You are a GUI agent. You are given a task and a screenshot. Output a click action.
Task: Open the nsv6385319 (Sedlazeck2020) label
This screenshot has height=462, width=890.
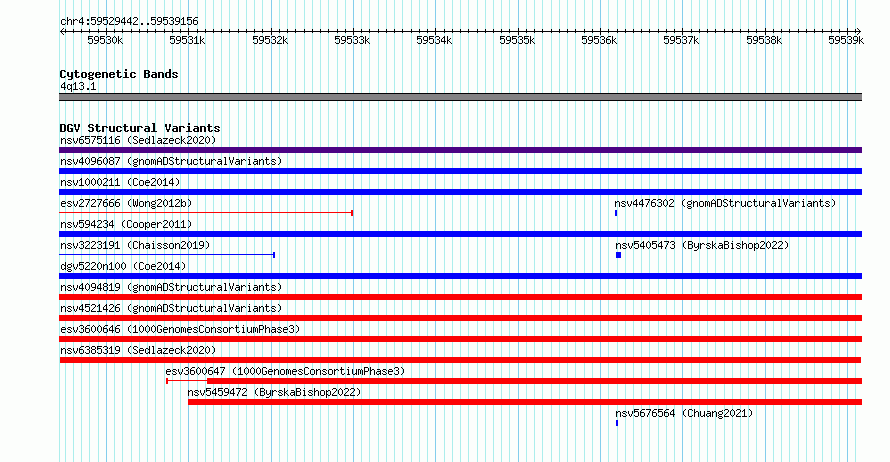pos(138,350)
